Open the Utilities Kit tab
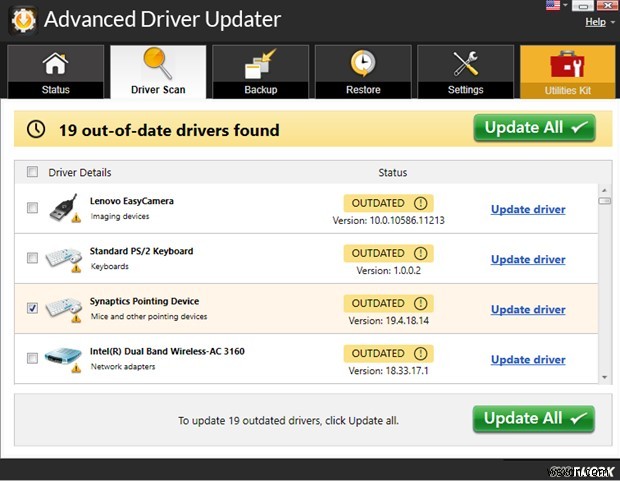620x482 pixels. [567, 72]
